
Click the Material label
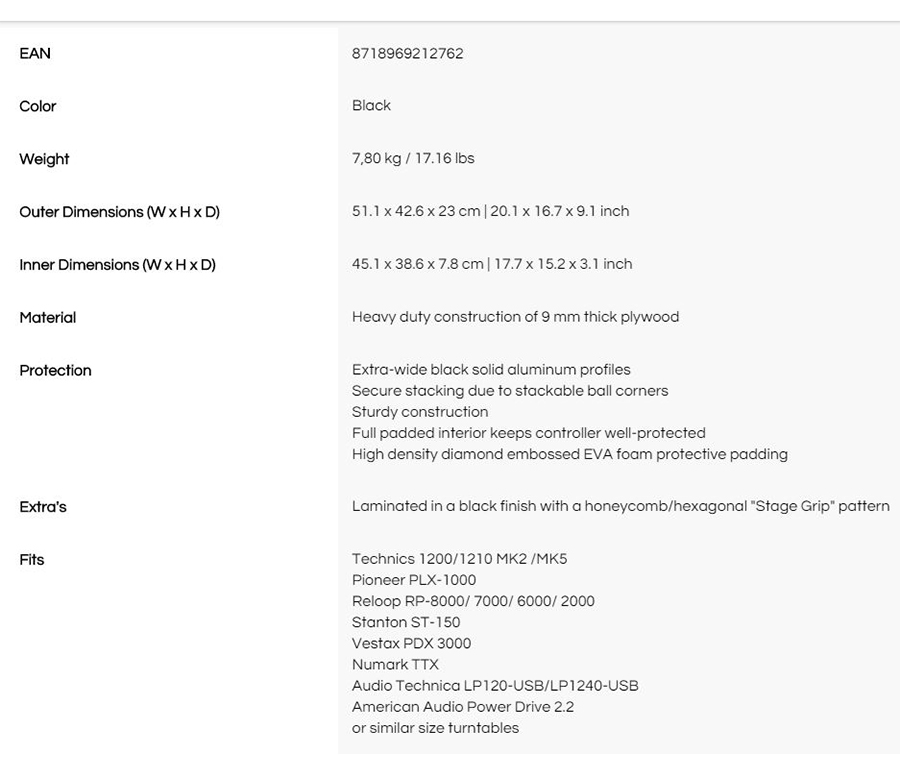point(47,318)
